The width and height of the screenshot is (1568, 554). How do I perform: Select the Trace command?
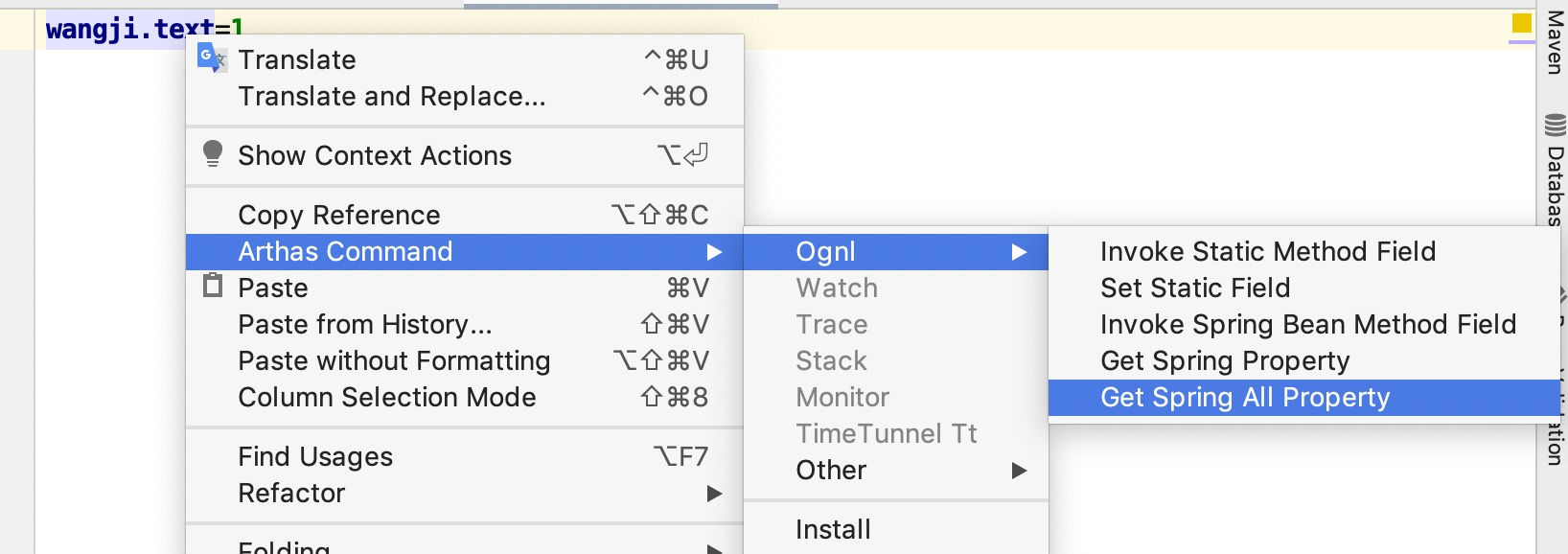(896, 324)
